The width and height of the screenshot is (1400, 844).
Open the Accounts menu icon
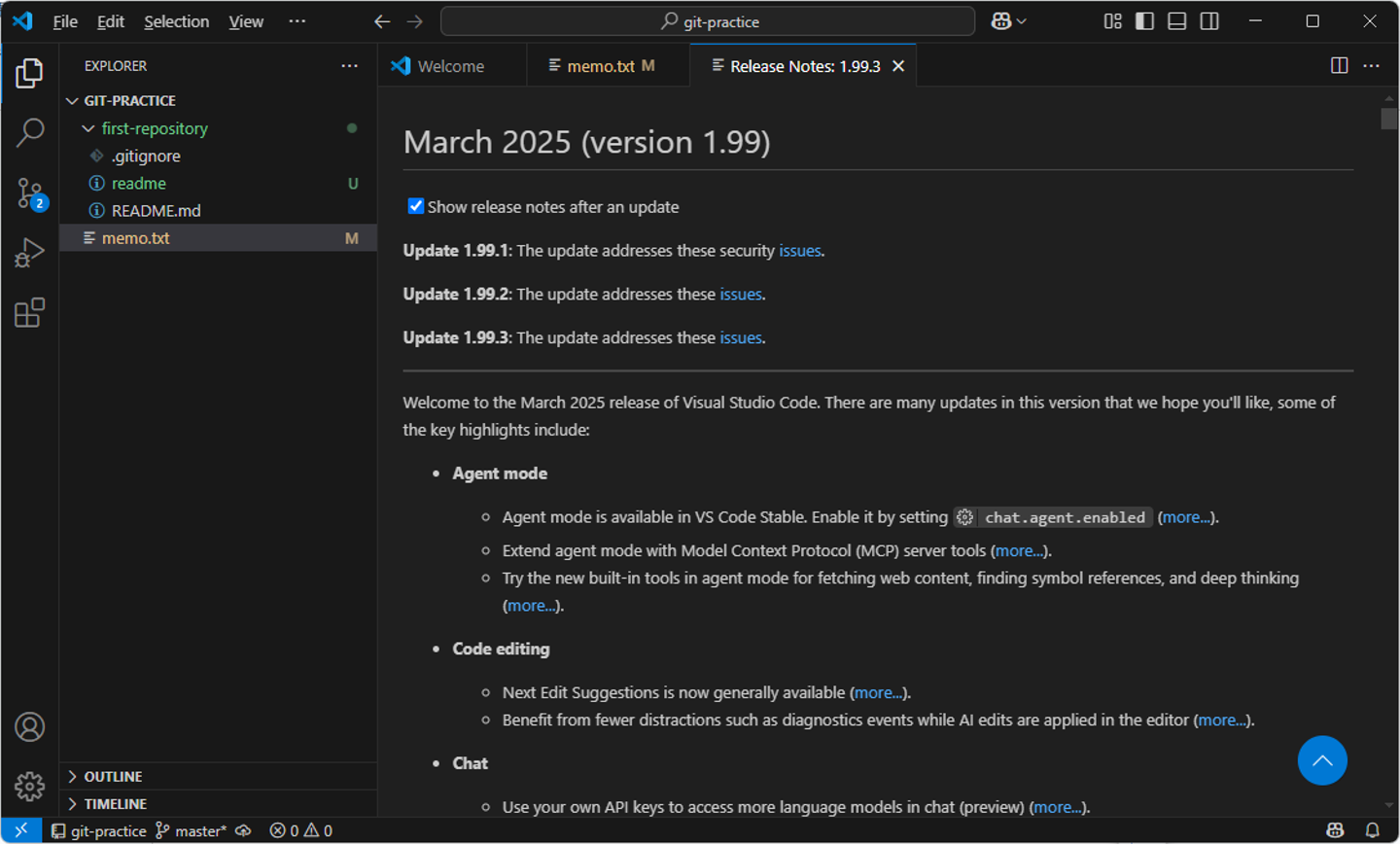[x=29, y=726]
